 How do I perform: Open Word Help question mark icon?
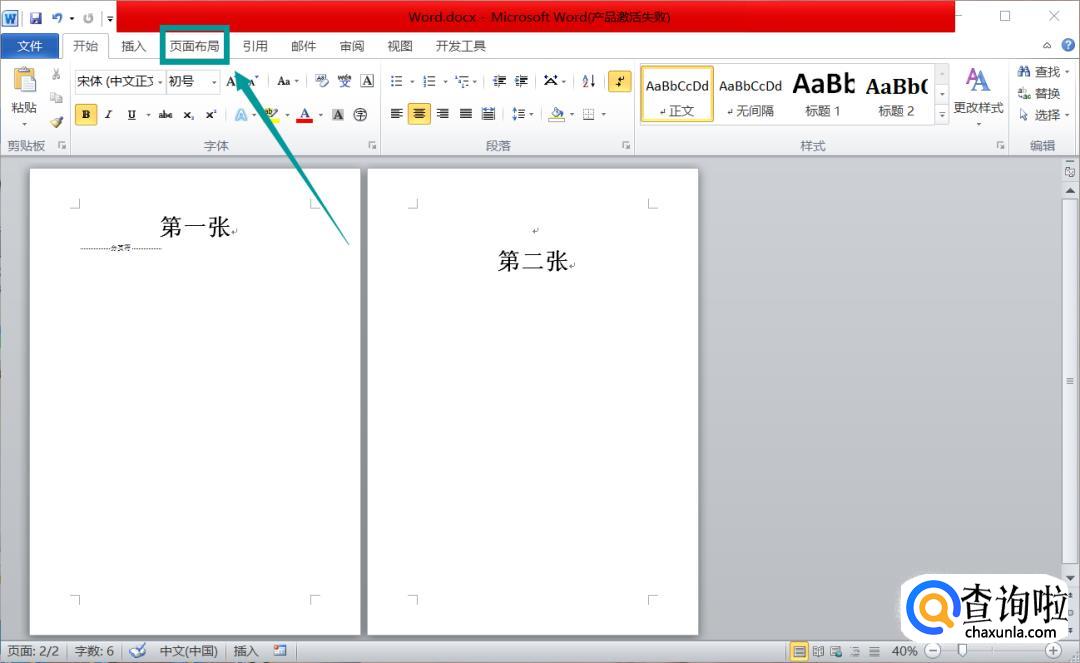1068,45
